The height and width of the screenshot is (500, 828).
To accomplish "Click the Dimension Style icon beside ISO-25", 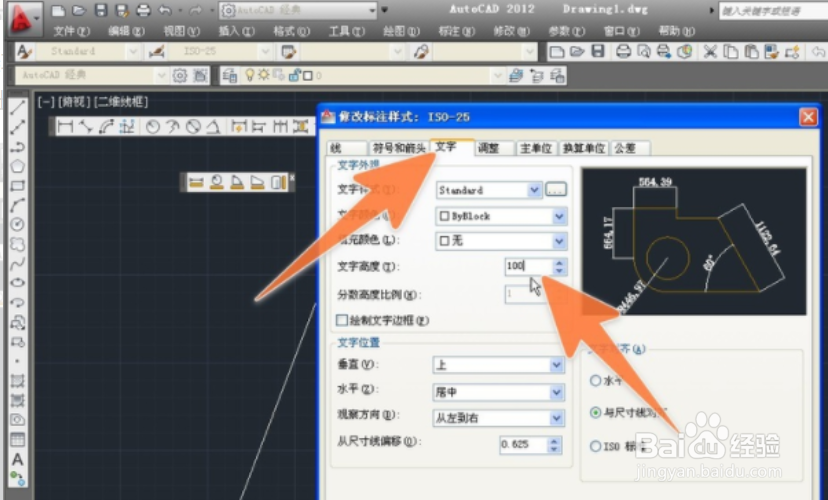I will click(157, 51).
